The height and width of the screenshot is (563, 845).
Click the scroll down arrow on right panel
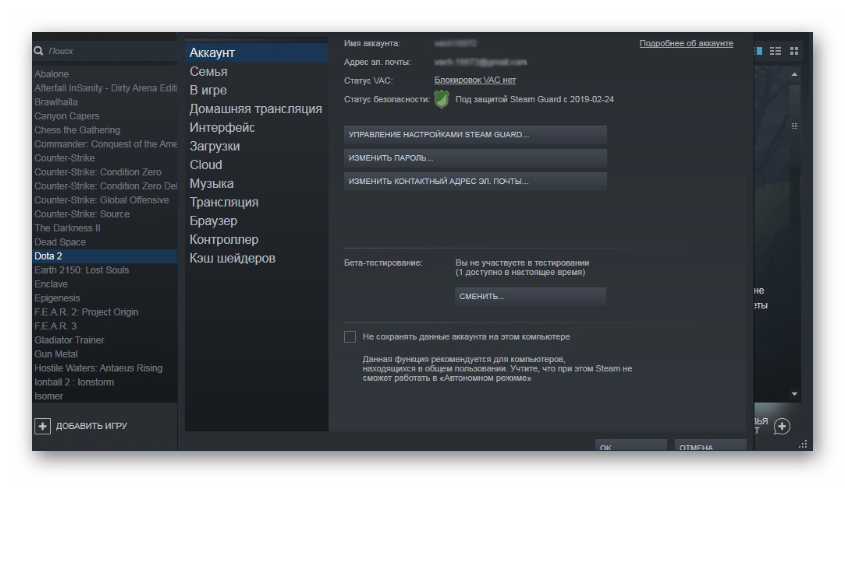tap(795, 394)
